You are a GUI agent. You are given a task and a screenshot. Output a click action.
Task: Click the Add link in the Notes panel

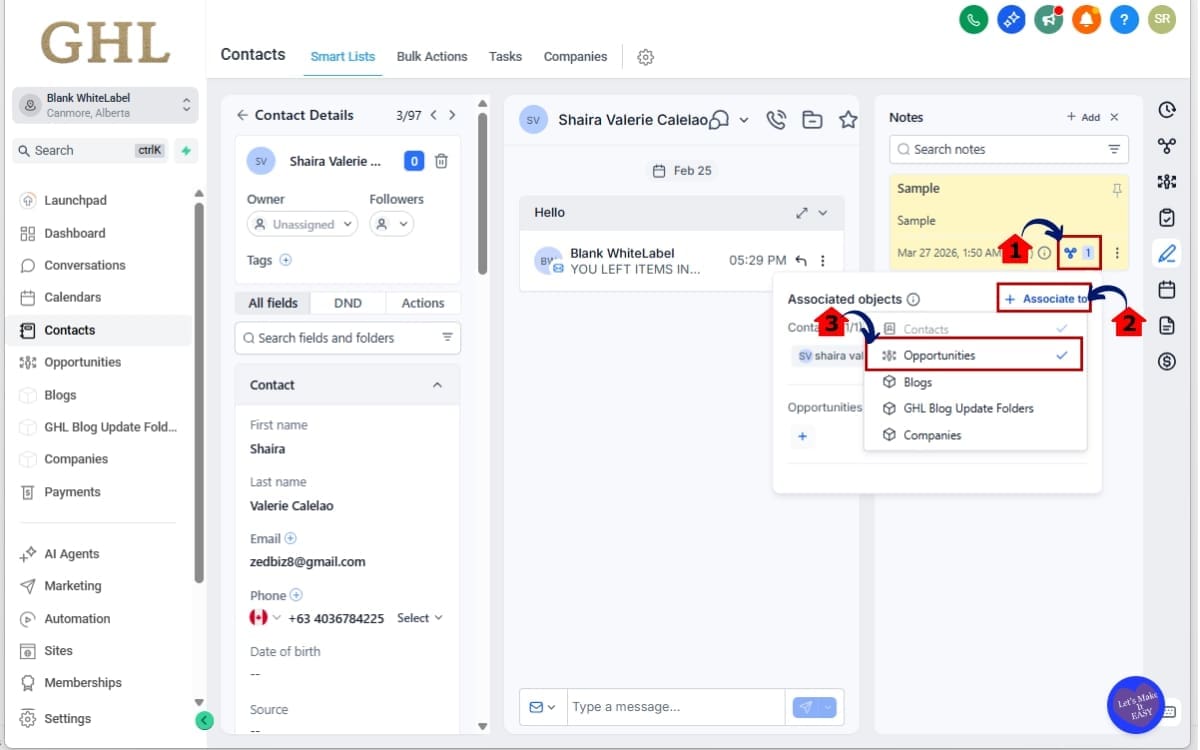click(1087, 116)
